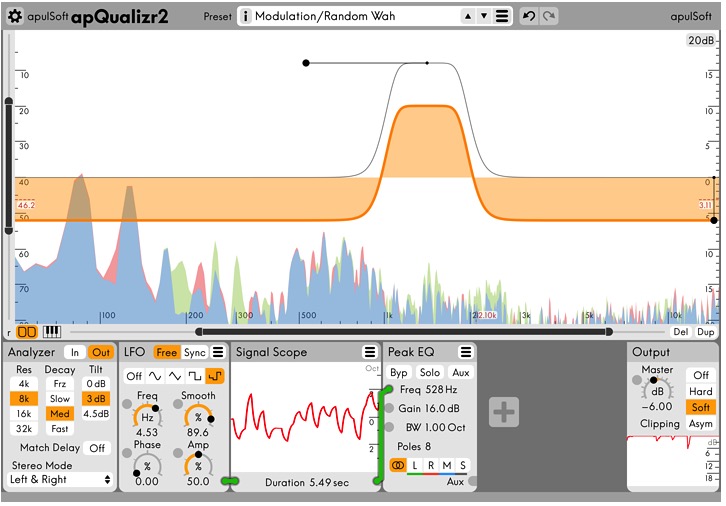Viewport: 726px width, 506px height.
Task: Select the triangle LFO waveform
Action: click(175, 376)
